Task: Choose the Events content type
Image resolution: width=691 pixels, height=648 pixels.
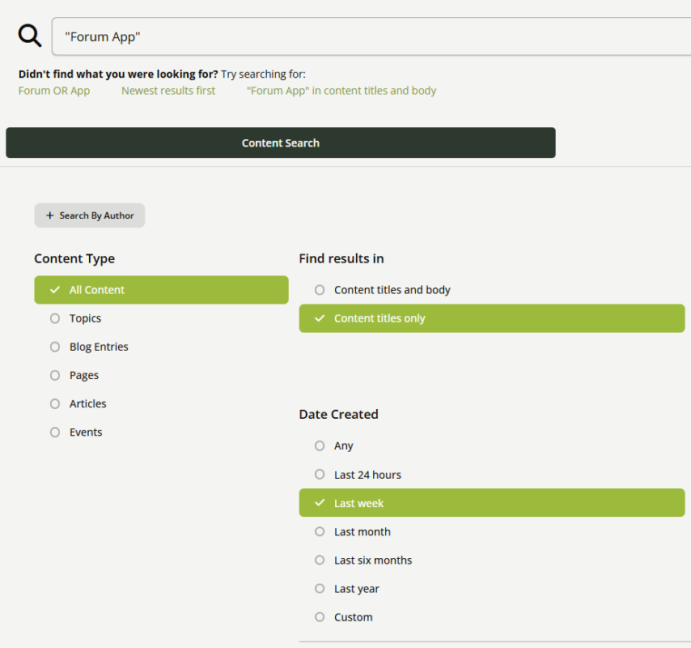Action: (x=86, y=432)
